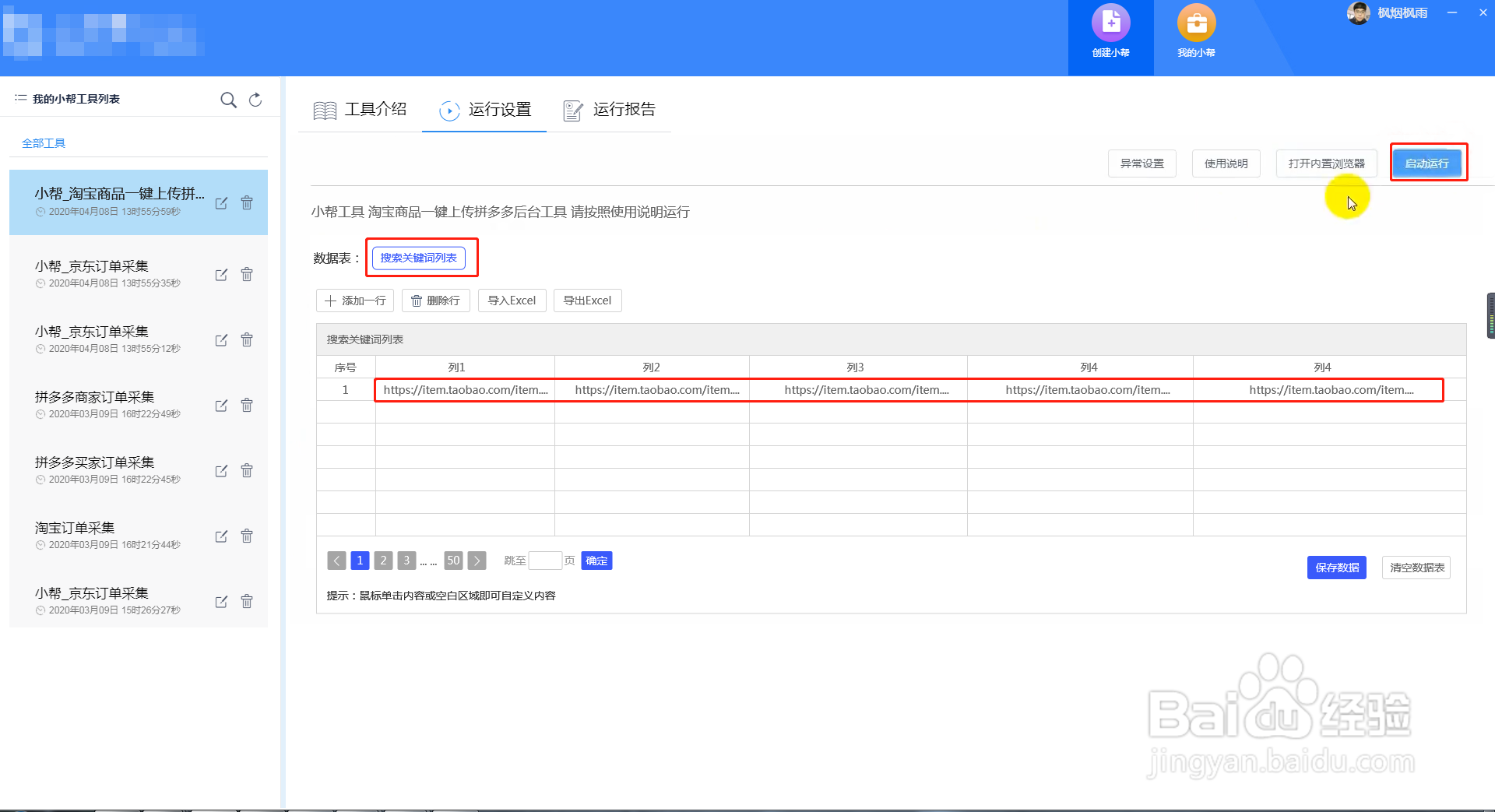Confirm page jump with 确定
The width and height of the screenshot is (1495, 812).
pos(596,561)
